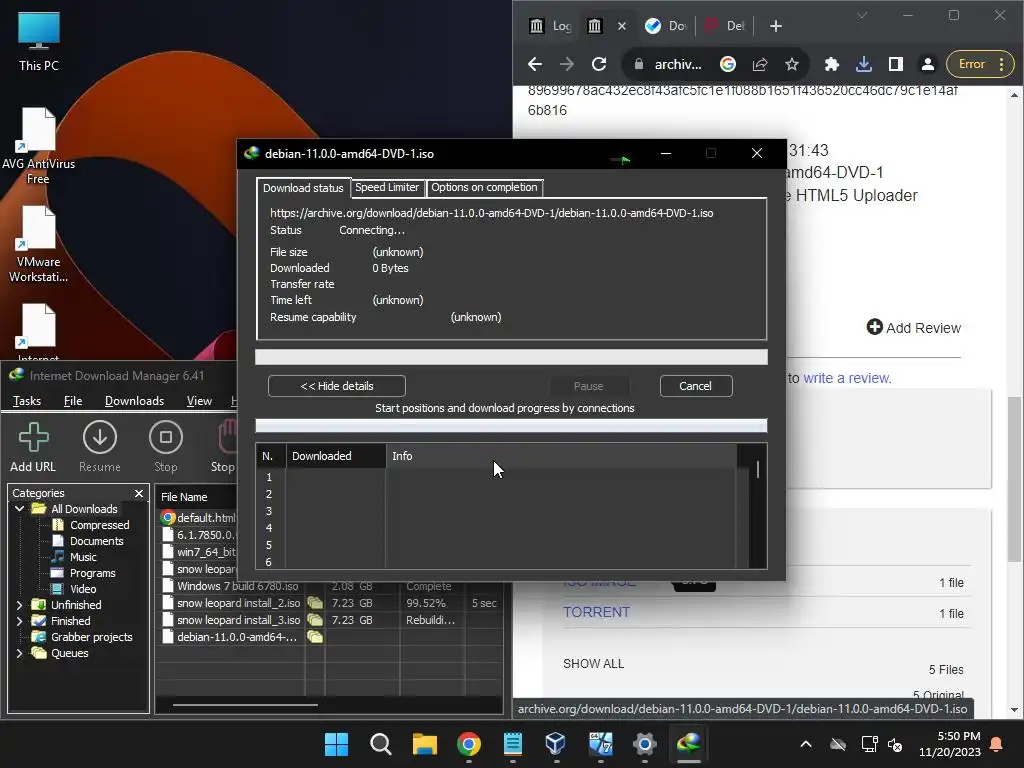Open the Downloads menu in IDM
1024x768 pixels.
pos(135,401)
